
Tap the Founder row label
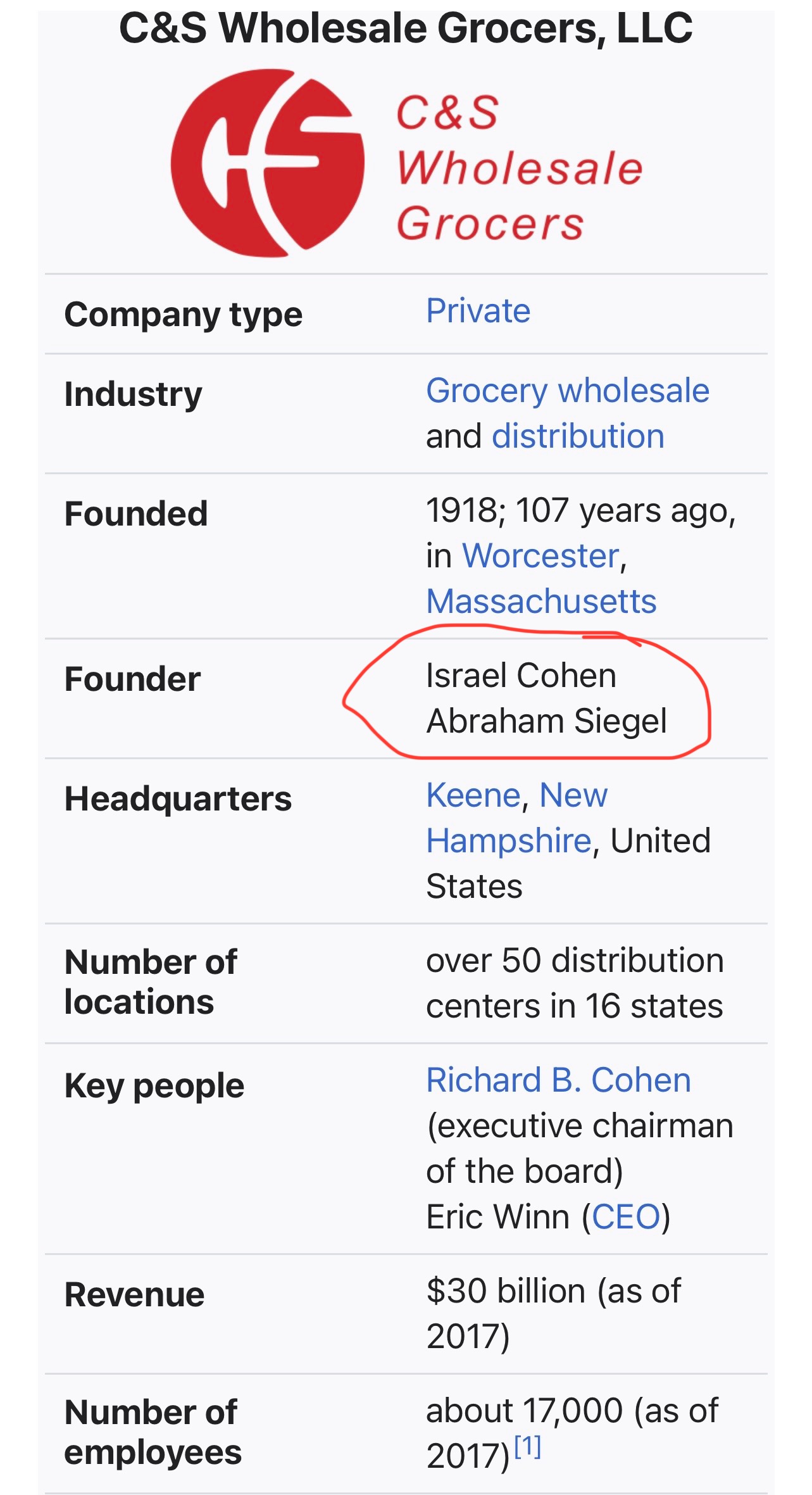click(x=132, y=679)
